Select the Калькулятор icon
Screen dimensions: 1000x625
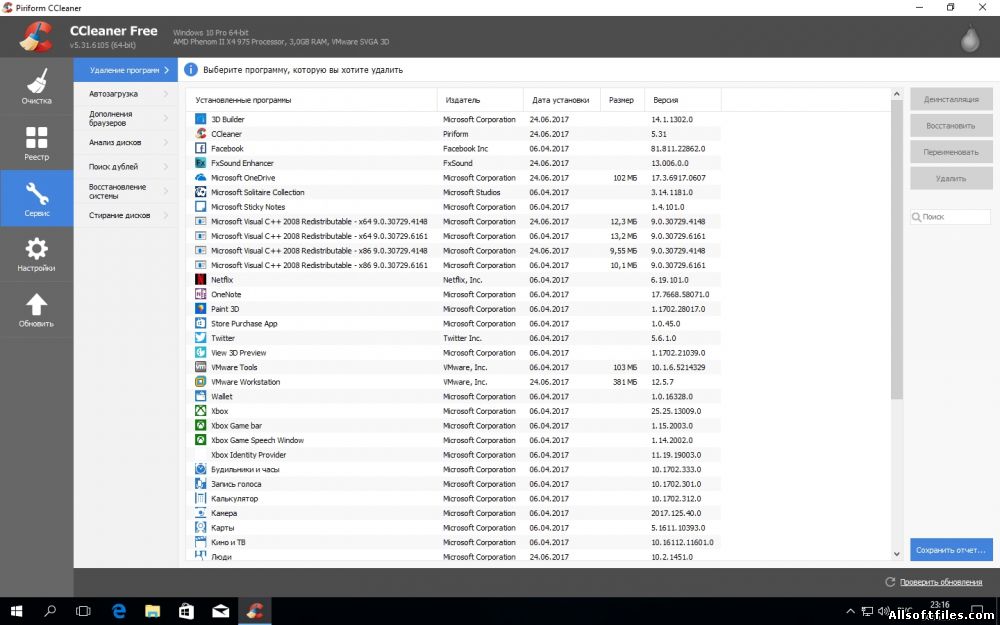200,498
